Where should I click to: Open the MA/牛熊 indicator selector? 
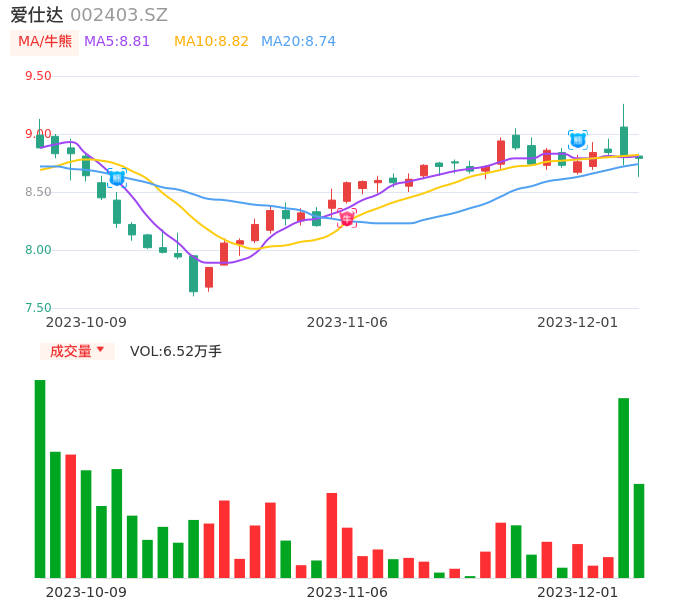[44, 42]
